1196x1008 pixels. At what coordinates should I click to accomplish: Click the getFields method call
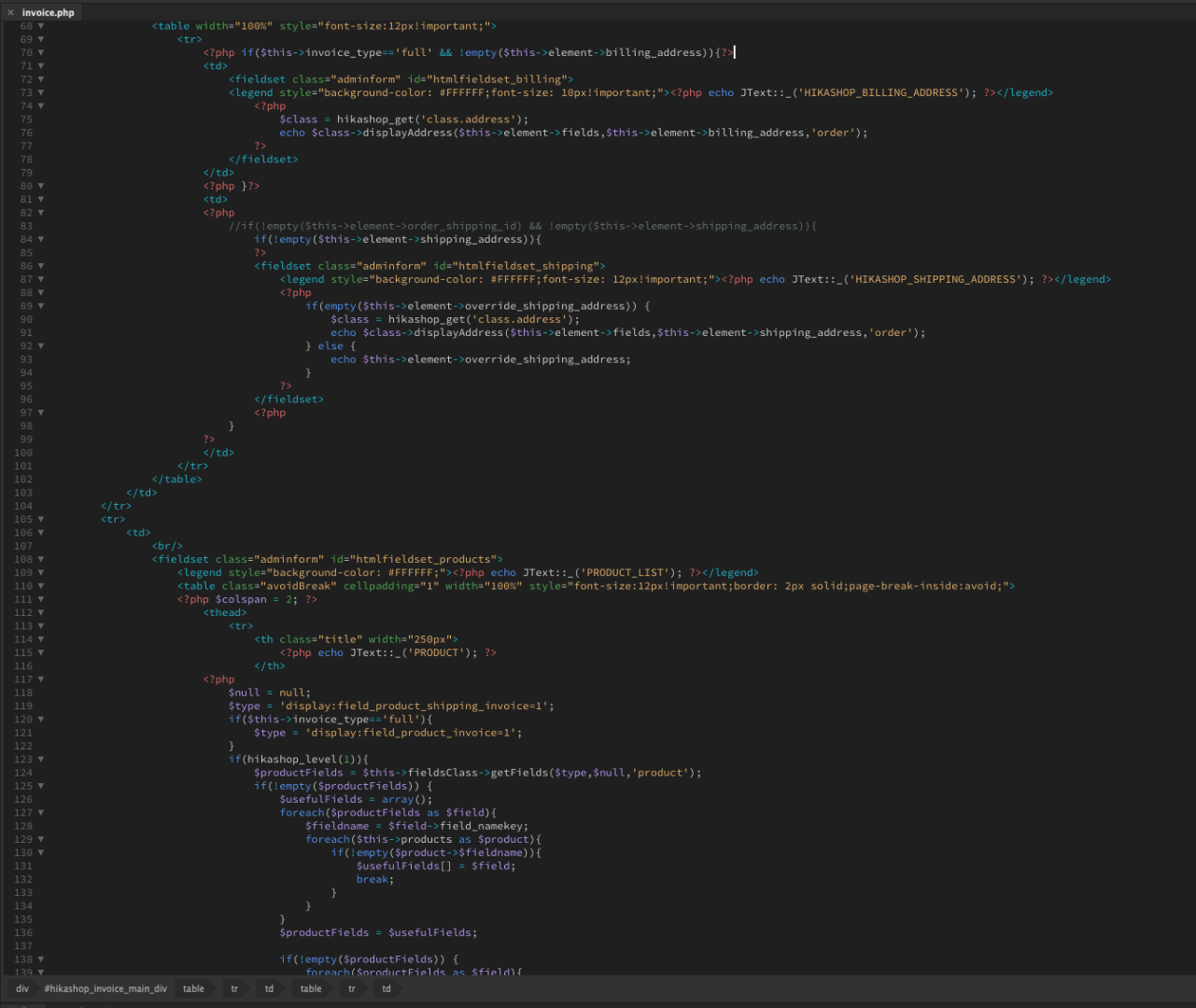[x=519, y=773]
